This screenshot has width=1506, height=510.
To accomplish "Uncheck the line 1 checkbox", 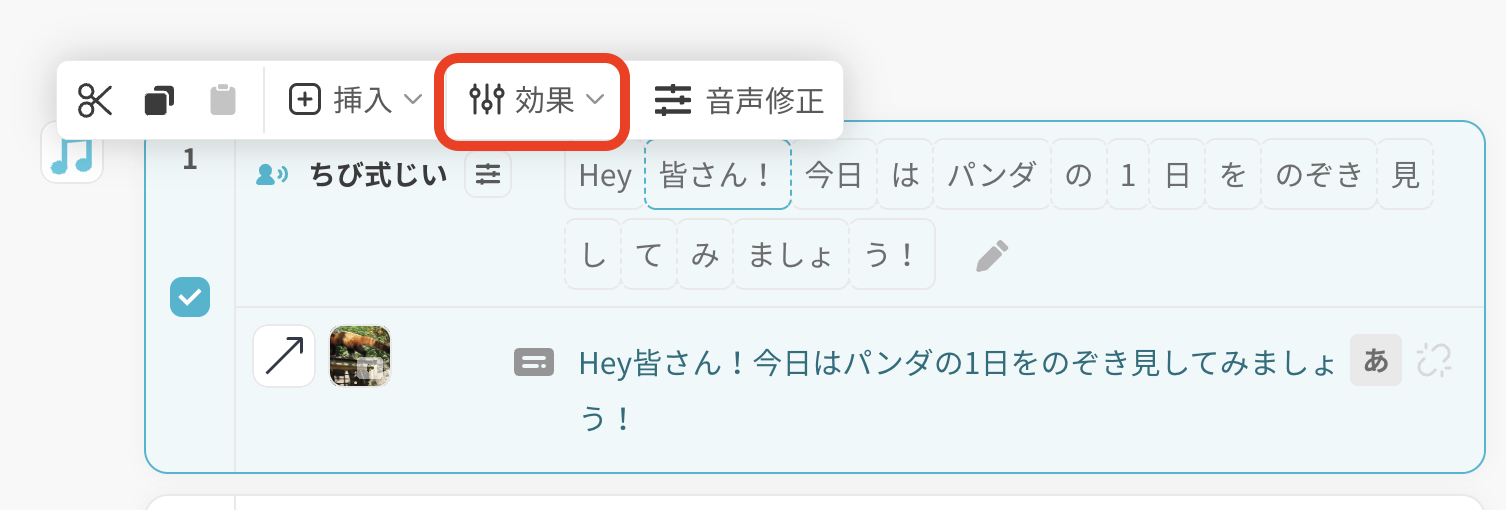I will tap(190, 297).
